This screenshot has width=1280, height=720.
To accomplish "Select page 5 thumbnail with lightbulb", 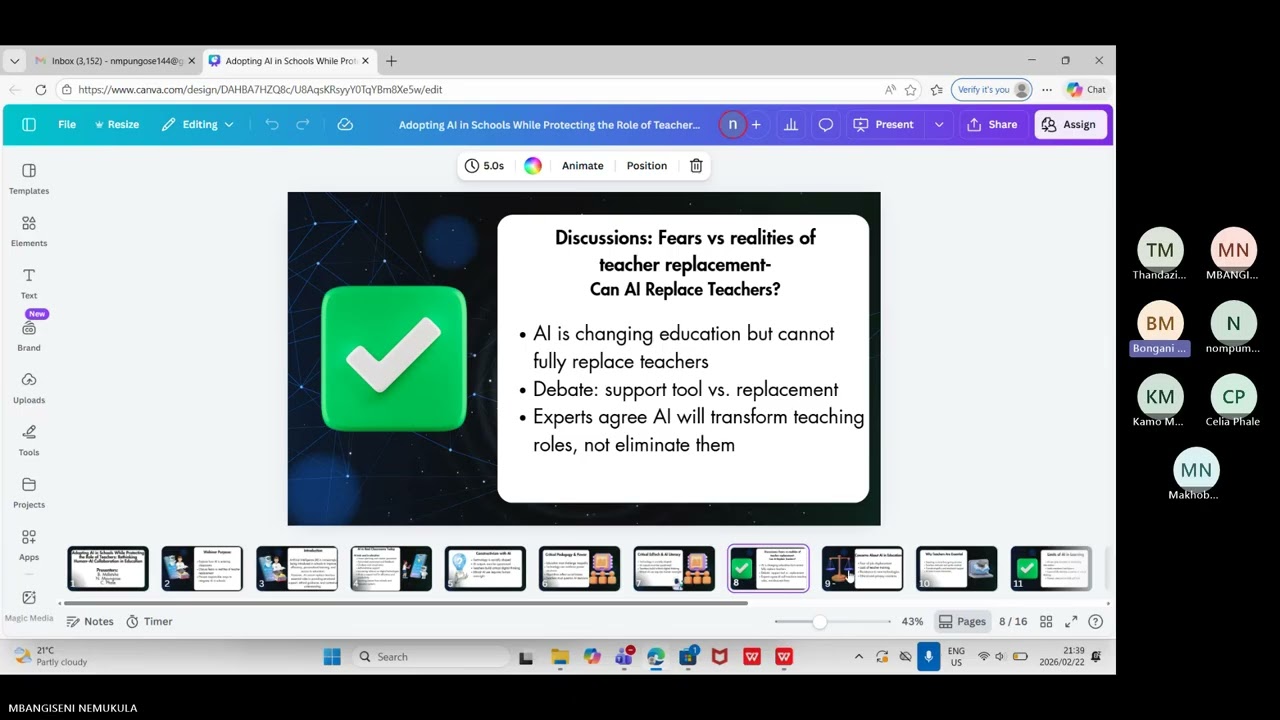I will [485, 568].
